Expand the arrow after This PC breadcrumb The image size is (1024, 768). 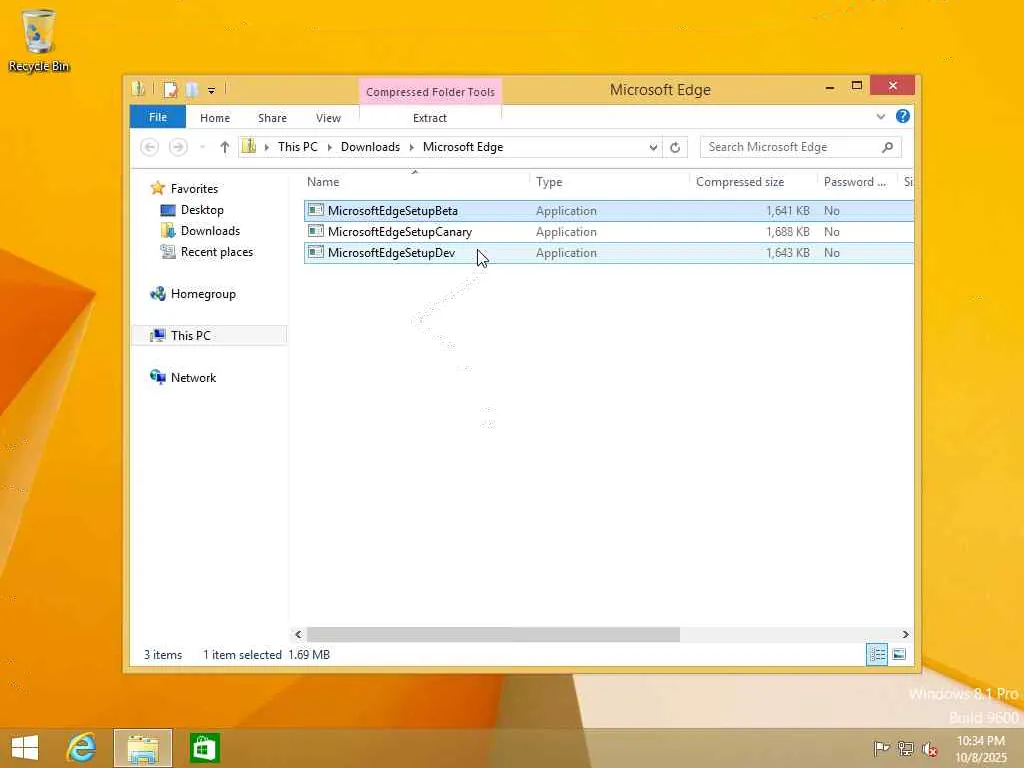[330, 147]
